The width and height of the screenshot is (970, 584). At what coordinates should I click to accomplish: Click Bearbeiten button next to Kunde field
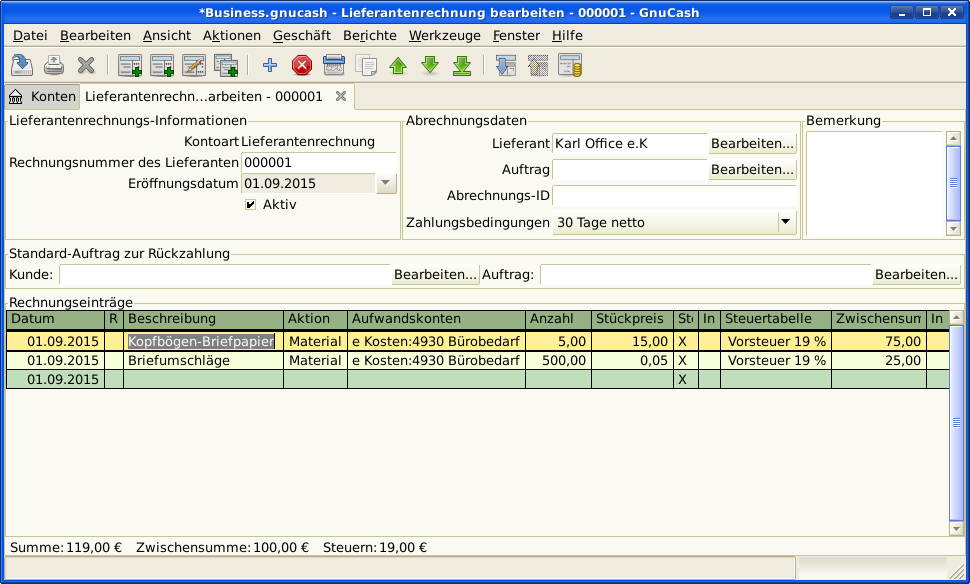pos(435,274)
